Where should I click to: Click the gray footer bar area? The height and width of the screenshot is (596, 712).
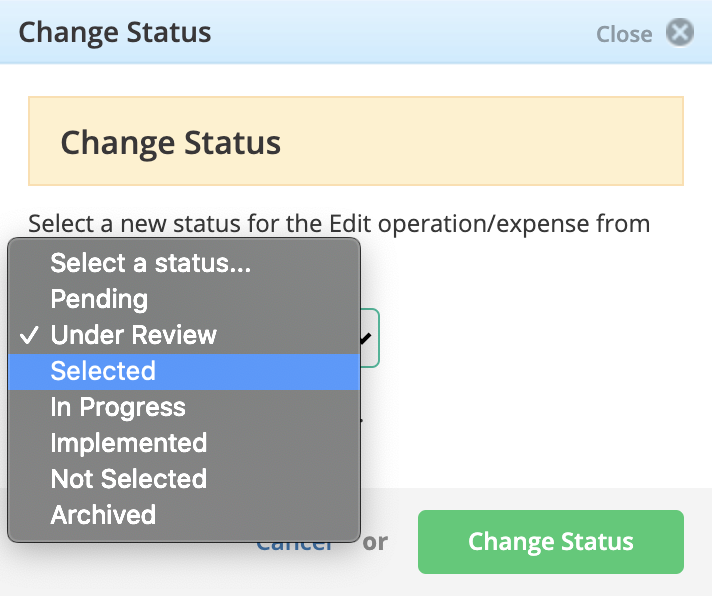pos(536,499)
